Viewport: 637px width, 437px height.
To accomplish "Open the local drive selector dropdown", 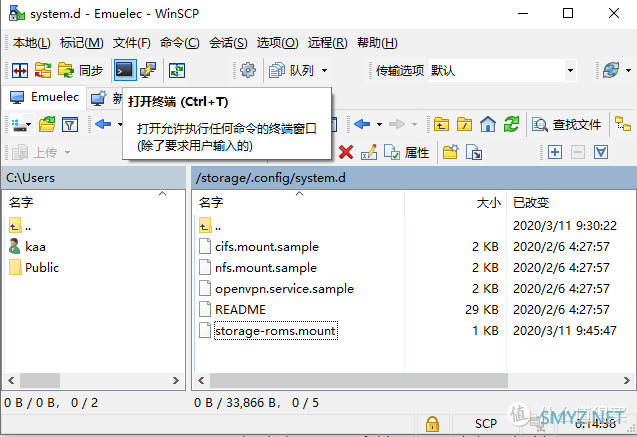I will tap(21, 125).
